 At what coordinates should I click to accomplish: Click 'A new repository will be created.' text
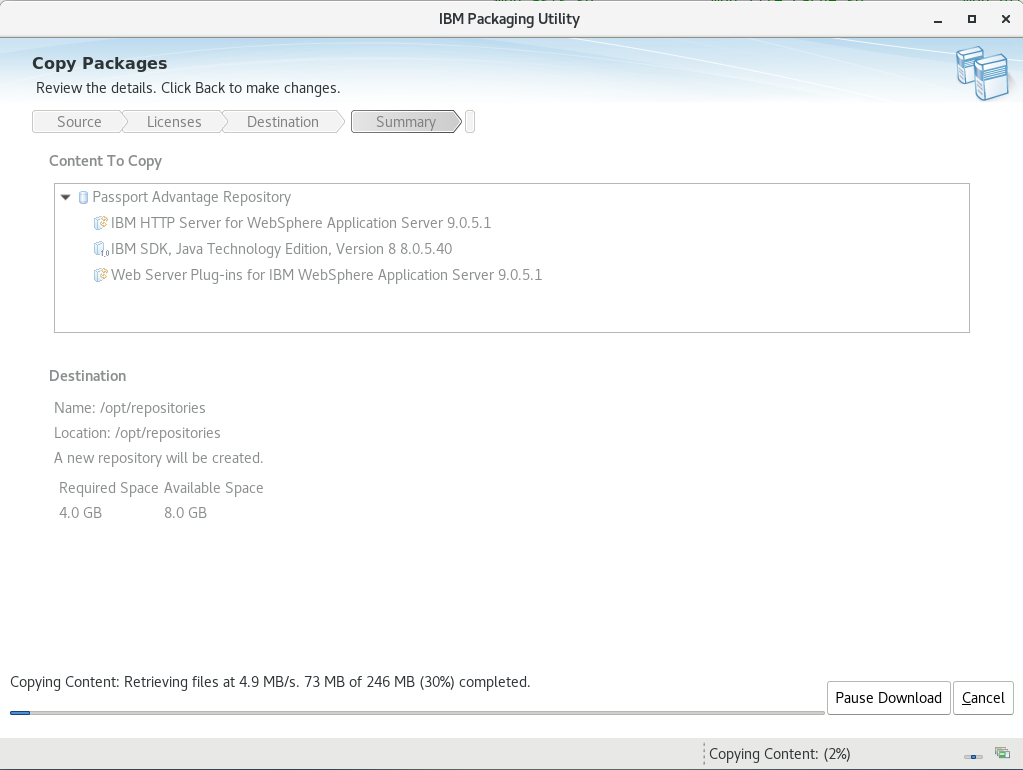tap(159, 458)
